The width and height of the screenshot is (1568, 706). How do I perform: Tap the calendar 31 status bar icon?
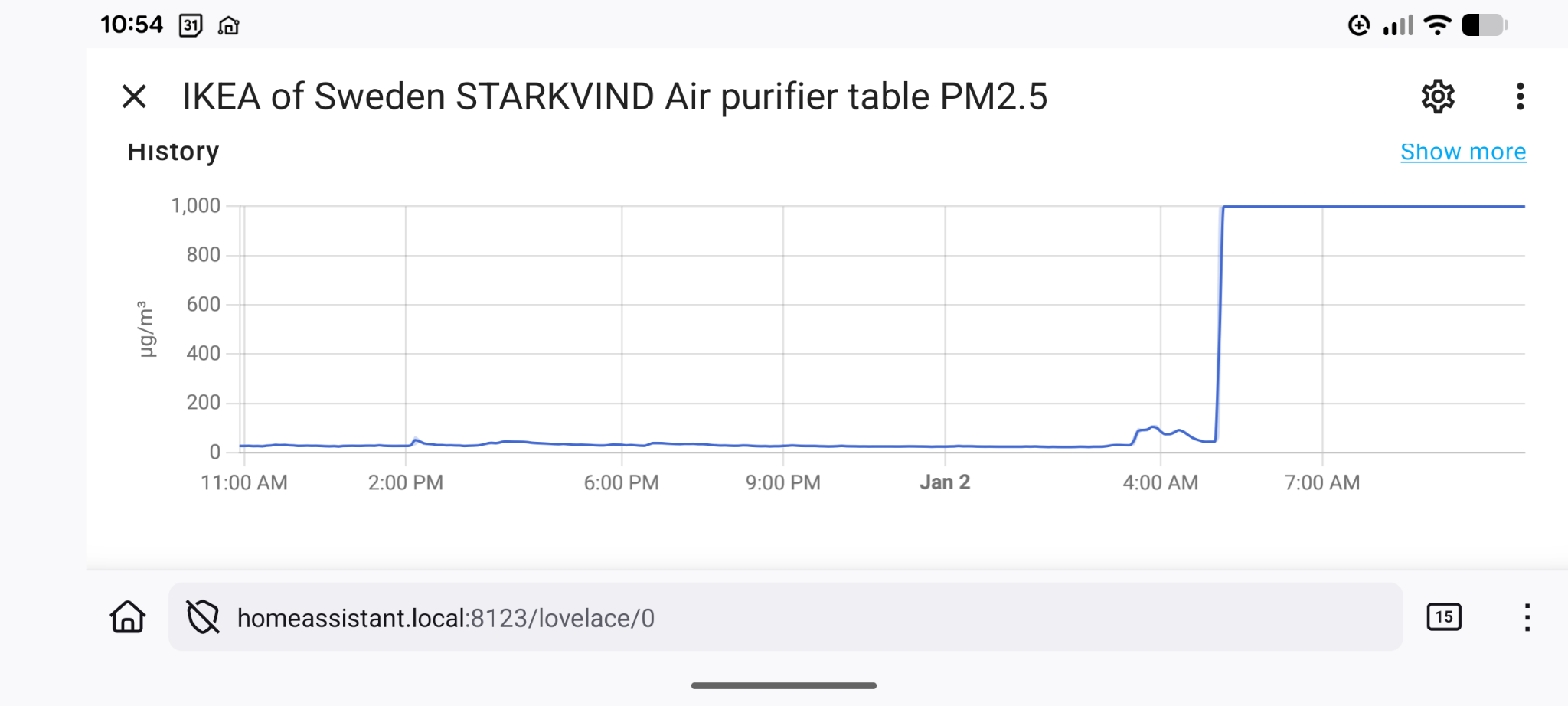[x=191, y=26]
